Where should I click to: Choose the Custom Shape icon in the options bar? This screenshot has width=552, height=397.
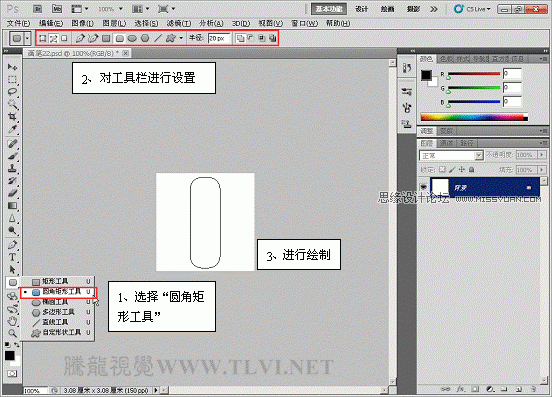click(171, 38)
